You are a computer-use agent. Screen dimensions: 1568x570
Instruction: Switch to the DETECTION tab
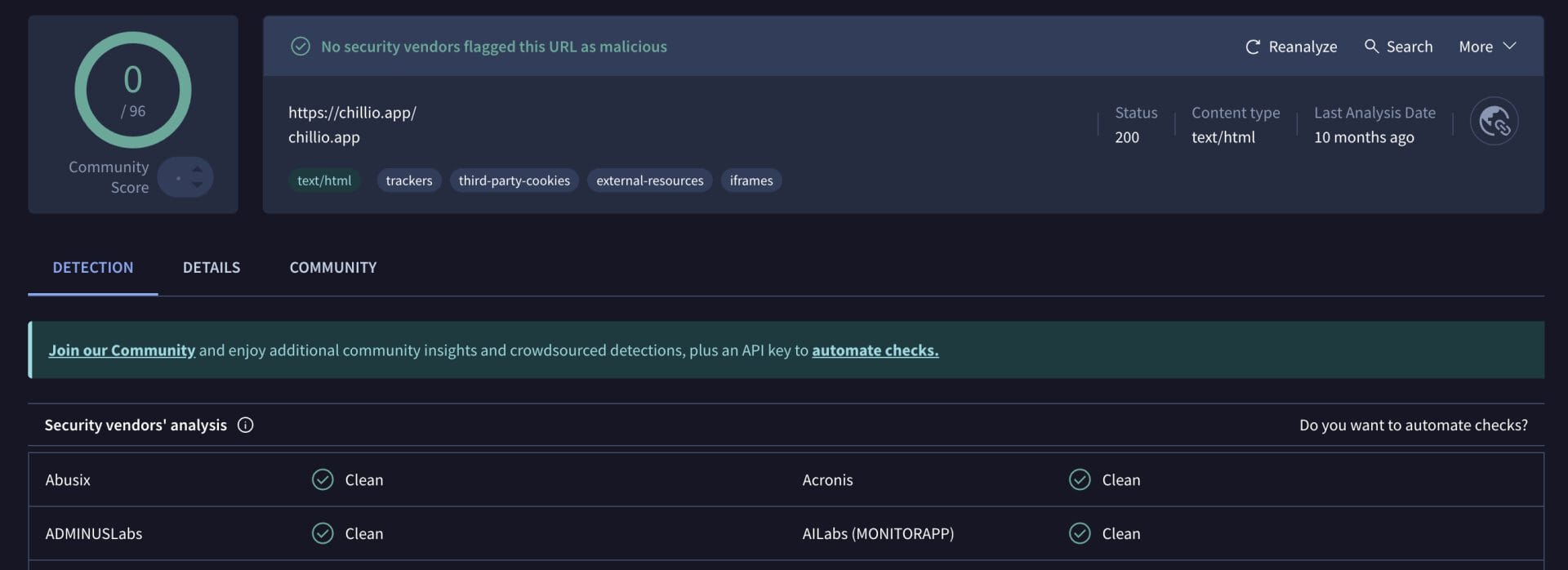(93, 268)
